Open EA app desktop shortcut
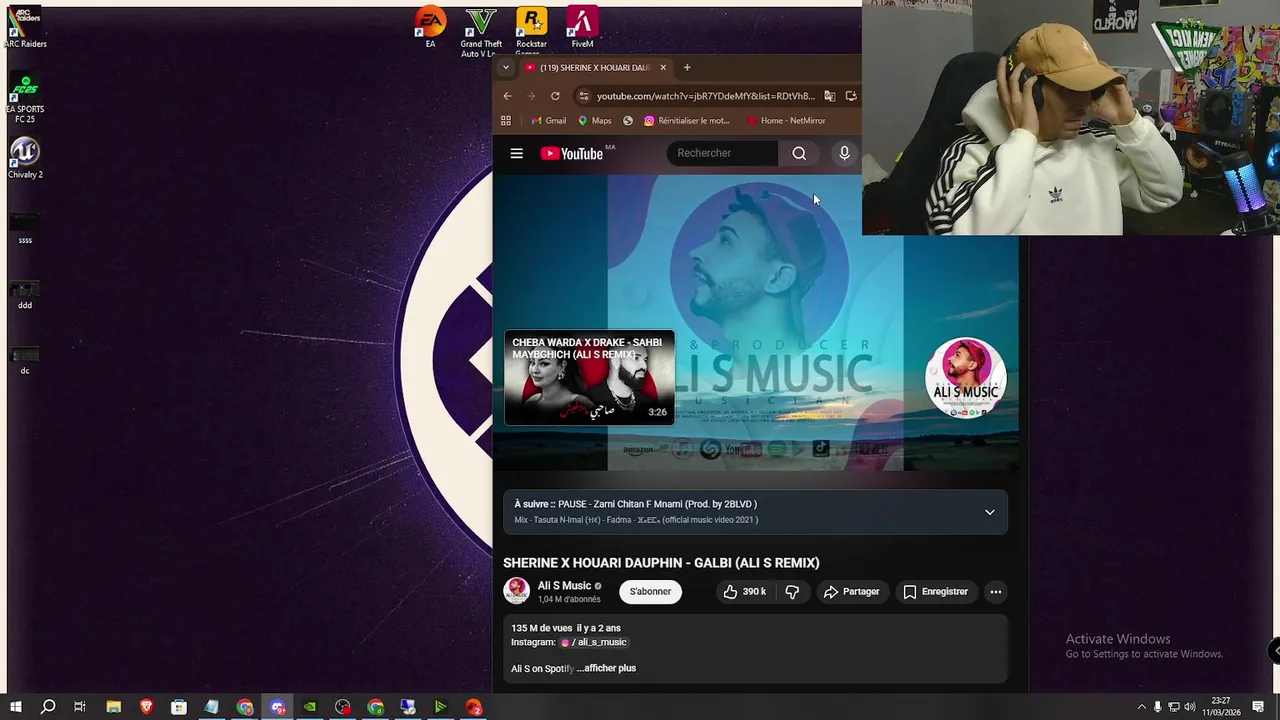 (x=430, y=28)
